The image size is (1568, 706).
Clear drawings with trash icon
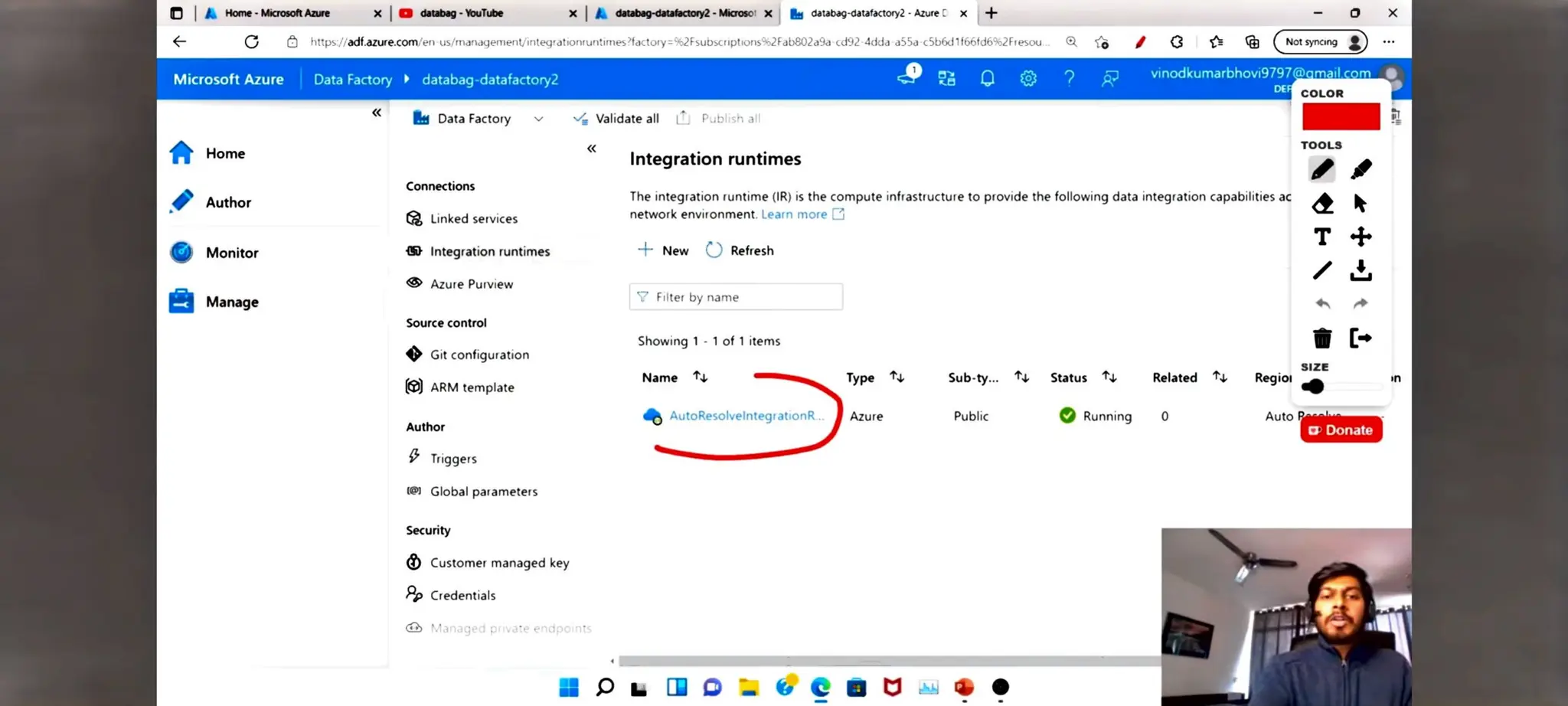click(x=1322, y=338)
